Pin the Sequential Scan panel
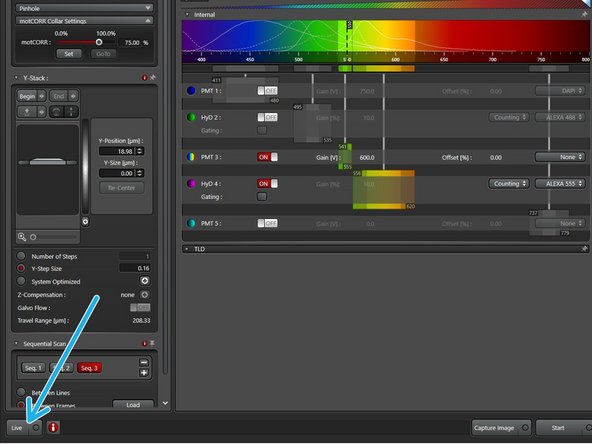Viewport: 592px width, 444px height. pyautogui.click(x=152, y=343)
